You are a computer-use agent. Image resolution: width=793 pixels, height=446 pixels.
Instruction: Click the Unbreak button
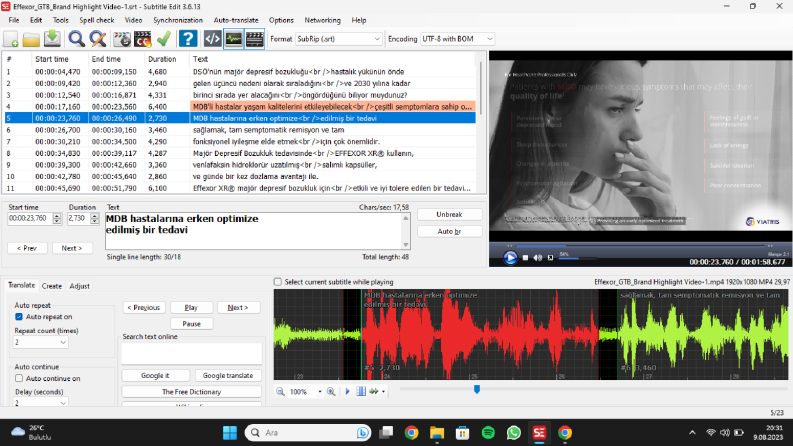pyautogui.click(x=449, y=214)
